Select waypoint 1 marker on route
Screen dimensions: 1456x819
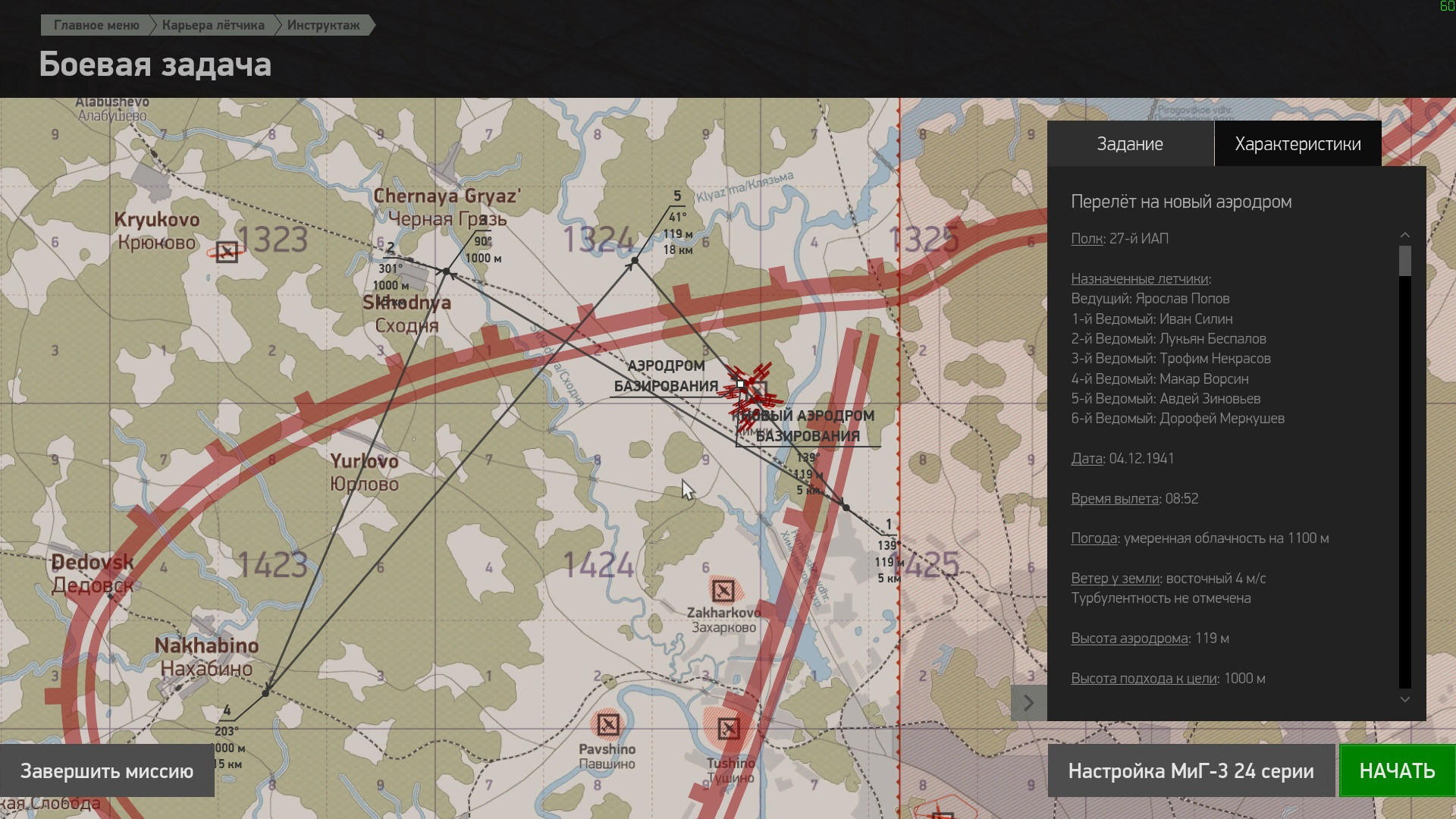tap(846, 507)
